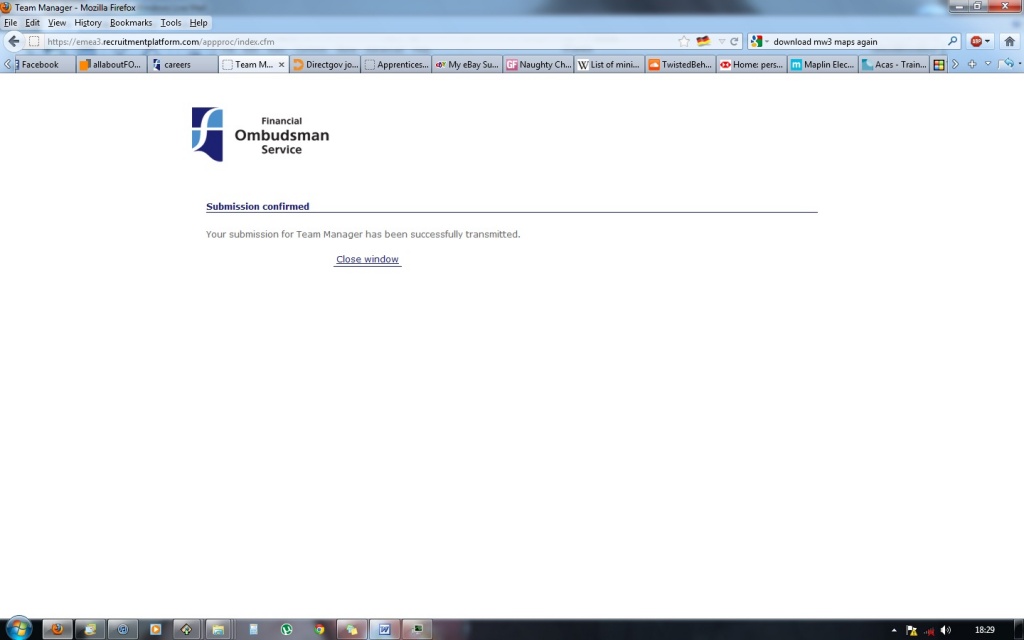Open the Windows Start menu
The image size is (1024, 640).
(x=18, y=629)
